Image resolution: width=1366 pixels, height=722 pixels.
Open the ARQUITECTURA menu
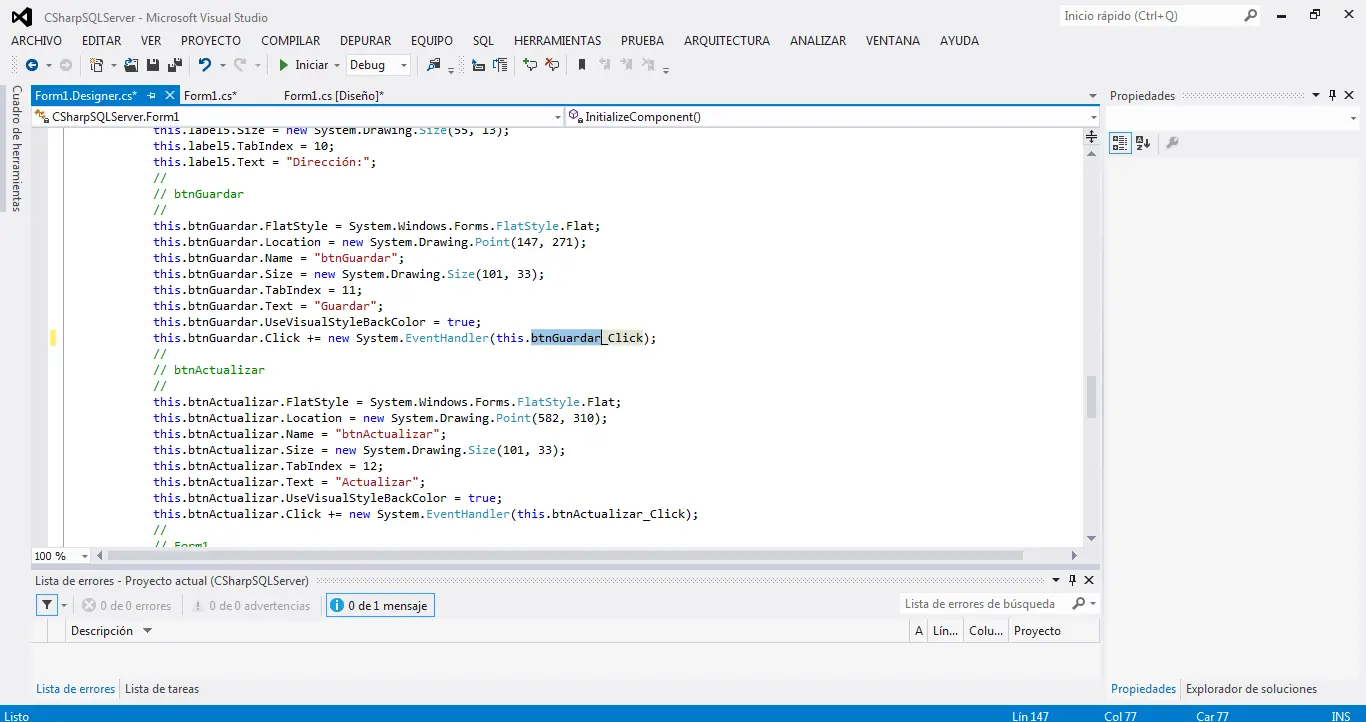point(727,41)
